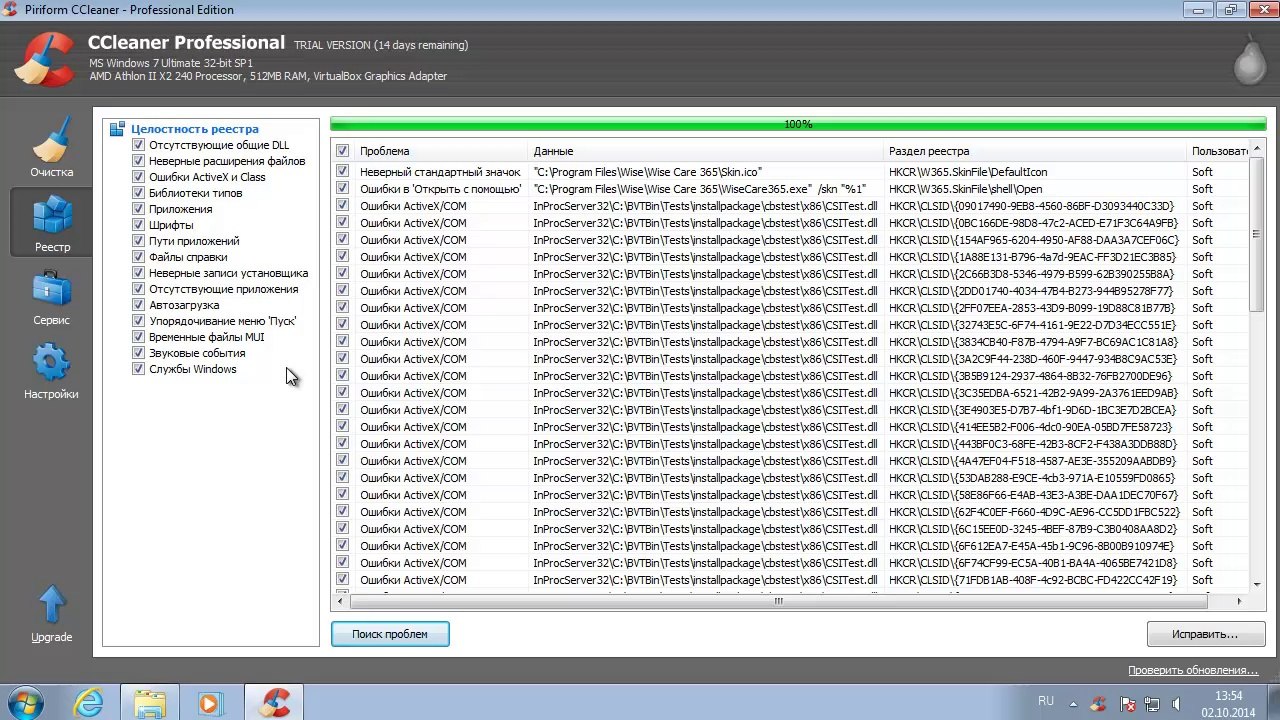The width and height of the screenshot is (1280, 720).
Task: Uncheck Ошибки ActiveX и Class option
Action: click(139, 177)
